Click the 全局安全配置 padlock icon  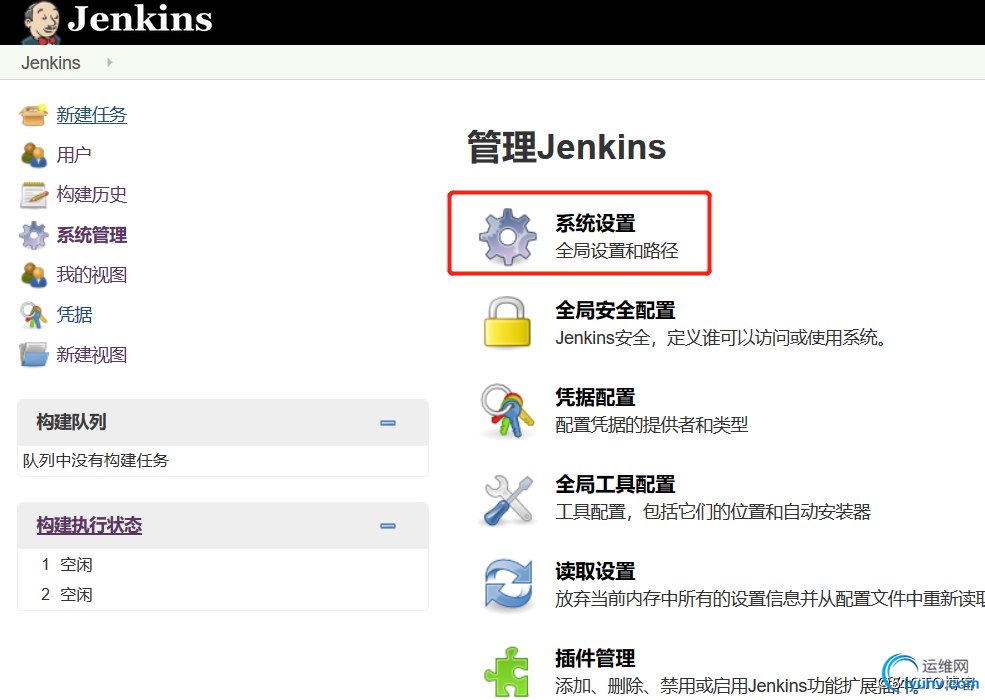(x=508, y=322)
